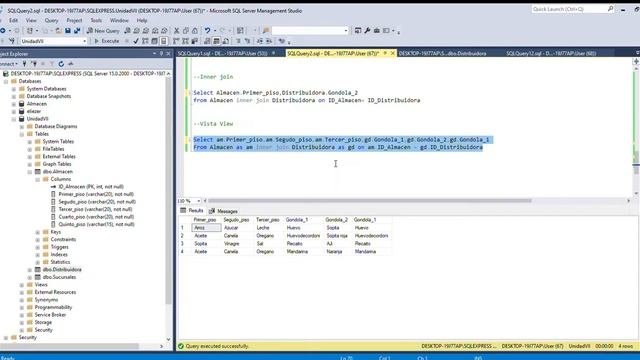Open the Help menu
Image resolution: width=640 pixels, height=360 pixels.
tap(142, 20)
